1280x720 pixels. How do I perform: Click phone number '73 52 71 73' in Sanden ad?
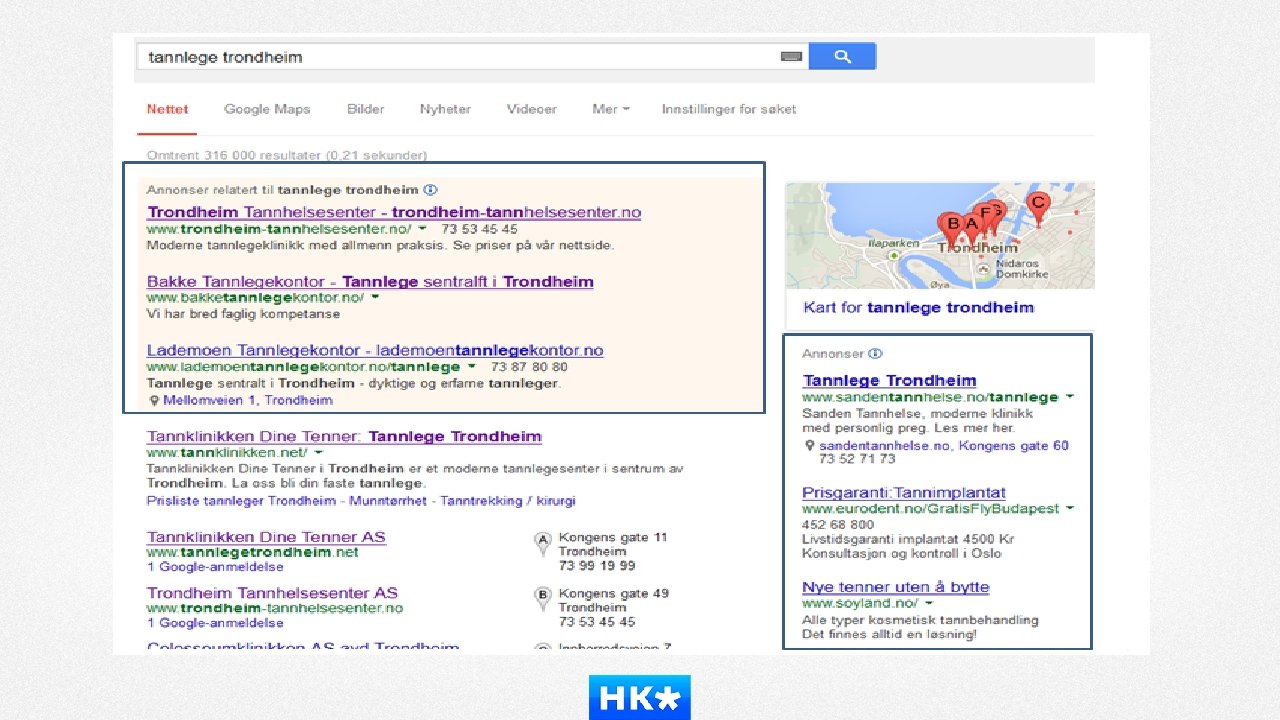point(857,459)
